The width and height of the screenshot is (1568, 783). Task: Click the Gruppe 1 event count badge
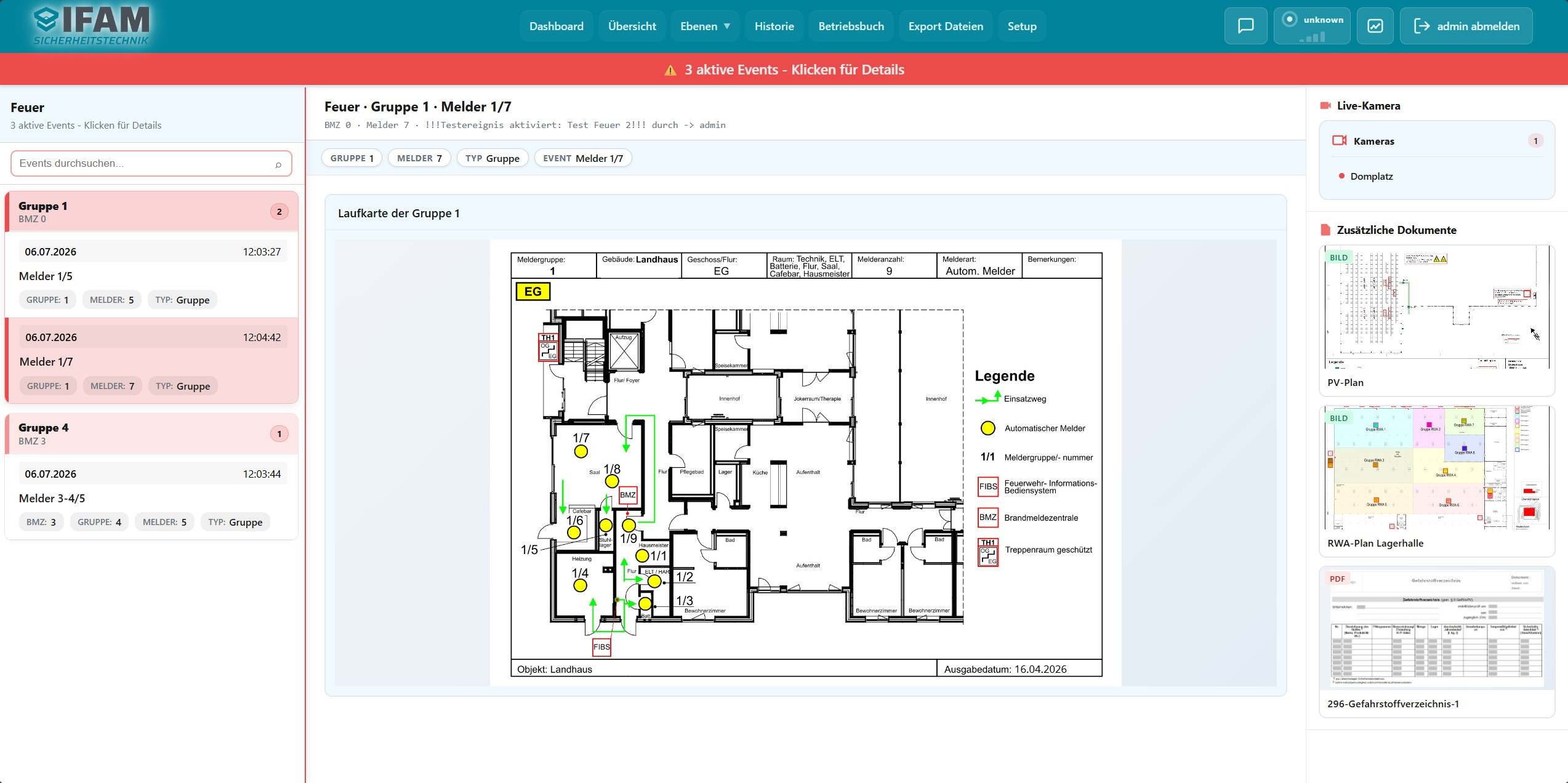279,212
